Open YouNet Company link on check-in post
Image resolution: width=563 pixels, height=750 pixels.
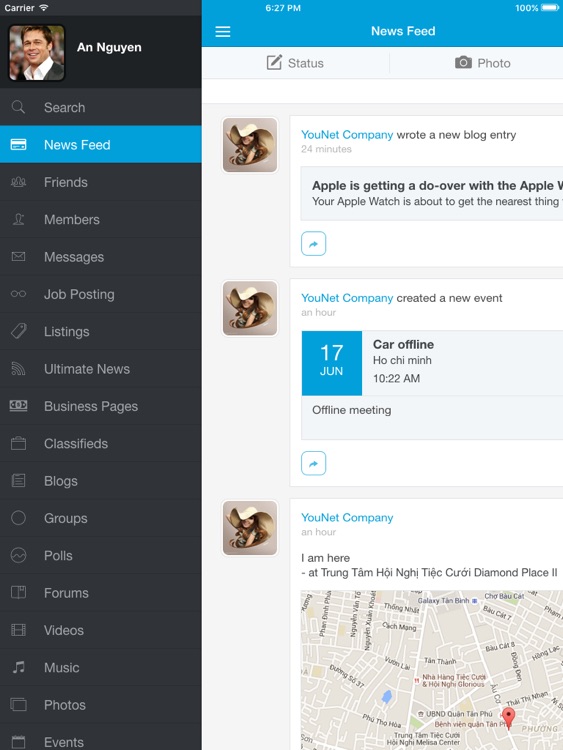click(x=347, y=518)
